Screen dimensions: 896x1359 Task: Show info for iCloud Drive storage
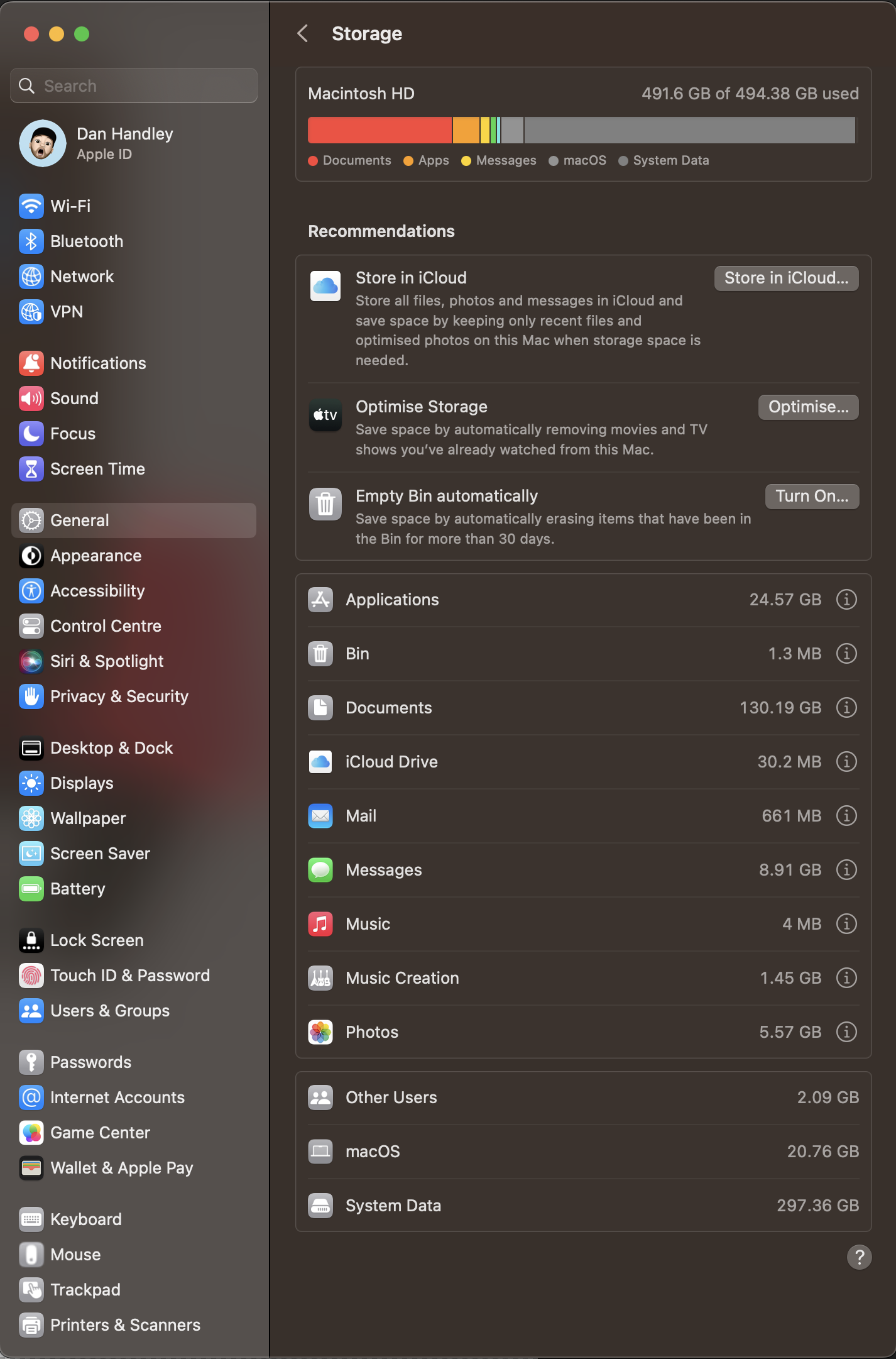(x=846, y=761)
